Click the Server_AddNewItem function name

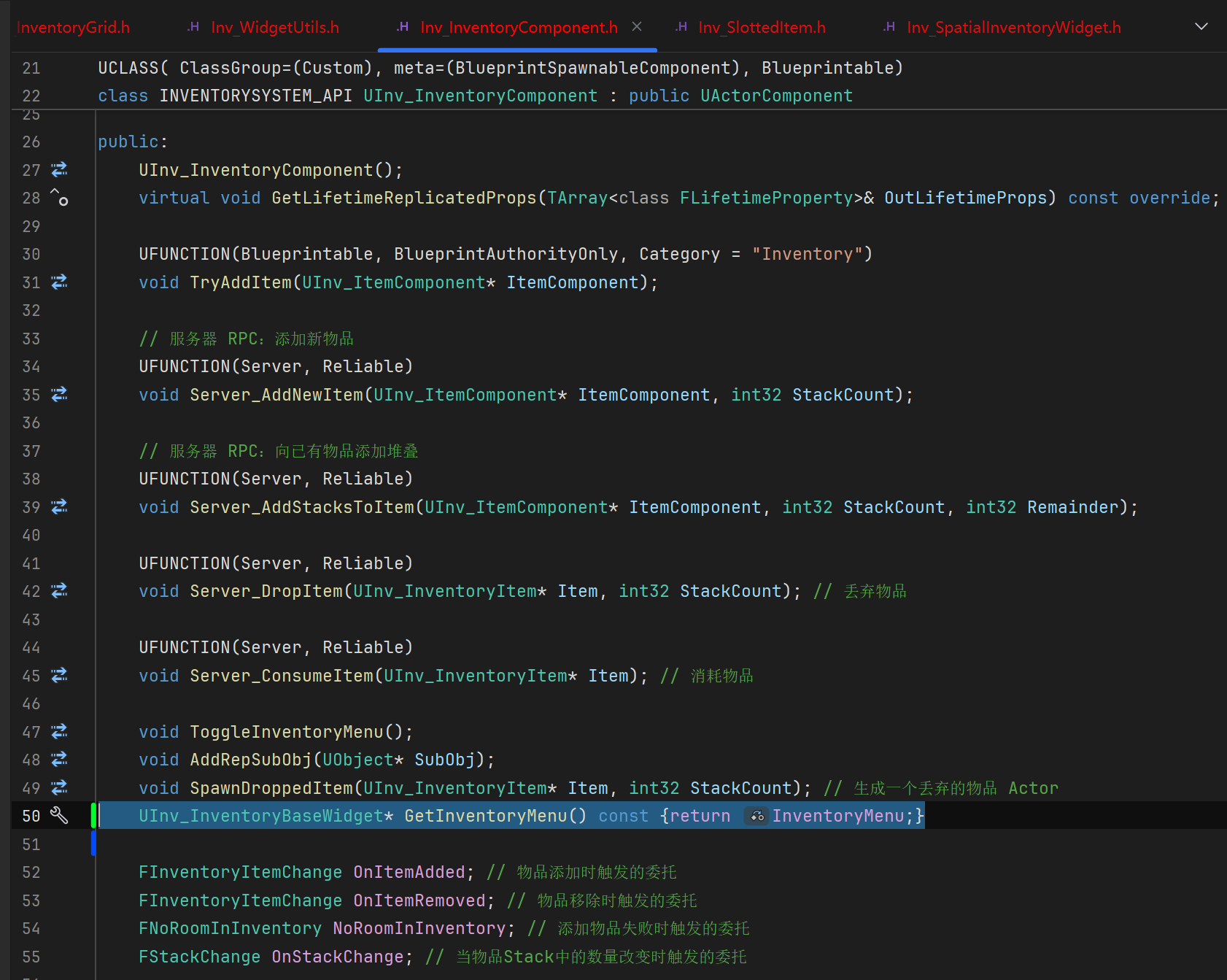(x=276, y=395)
